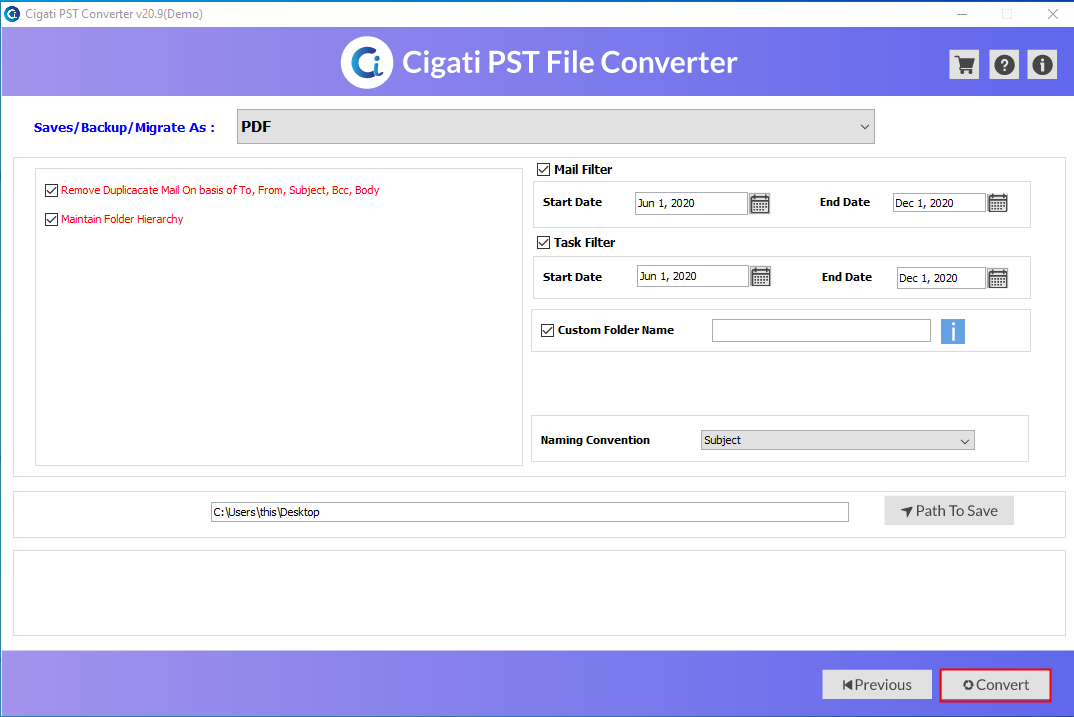
Task: Toggle the Task Filter checkbox
Action: (543, 242)
